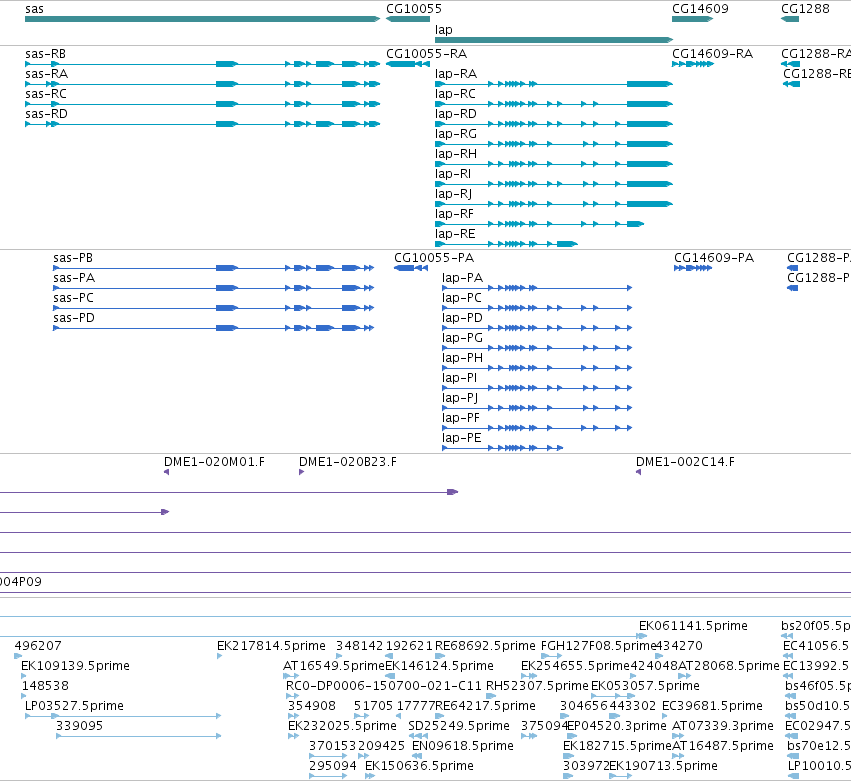Select the lap-RG transcript label

pyautogui.click(x=456, y=134)
